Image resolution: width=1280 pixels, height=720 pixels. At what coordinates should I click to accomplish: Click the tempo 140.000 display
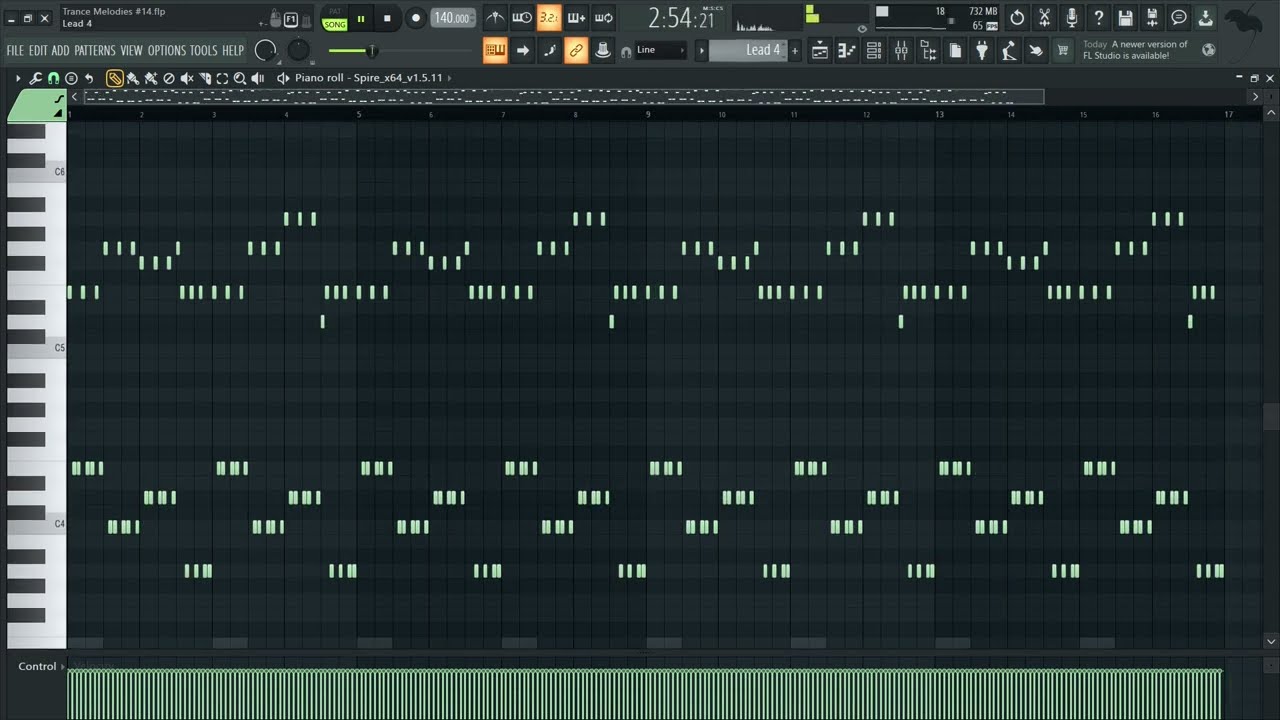pos(453,18)
